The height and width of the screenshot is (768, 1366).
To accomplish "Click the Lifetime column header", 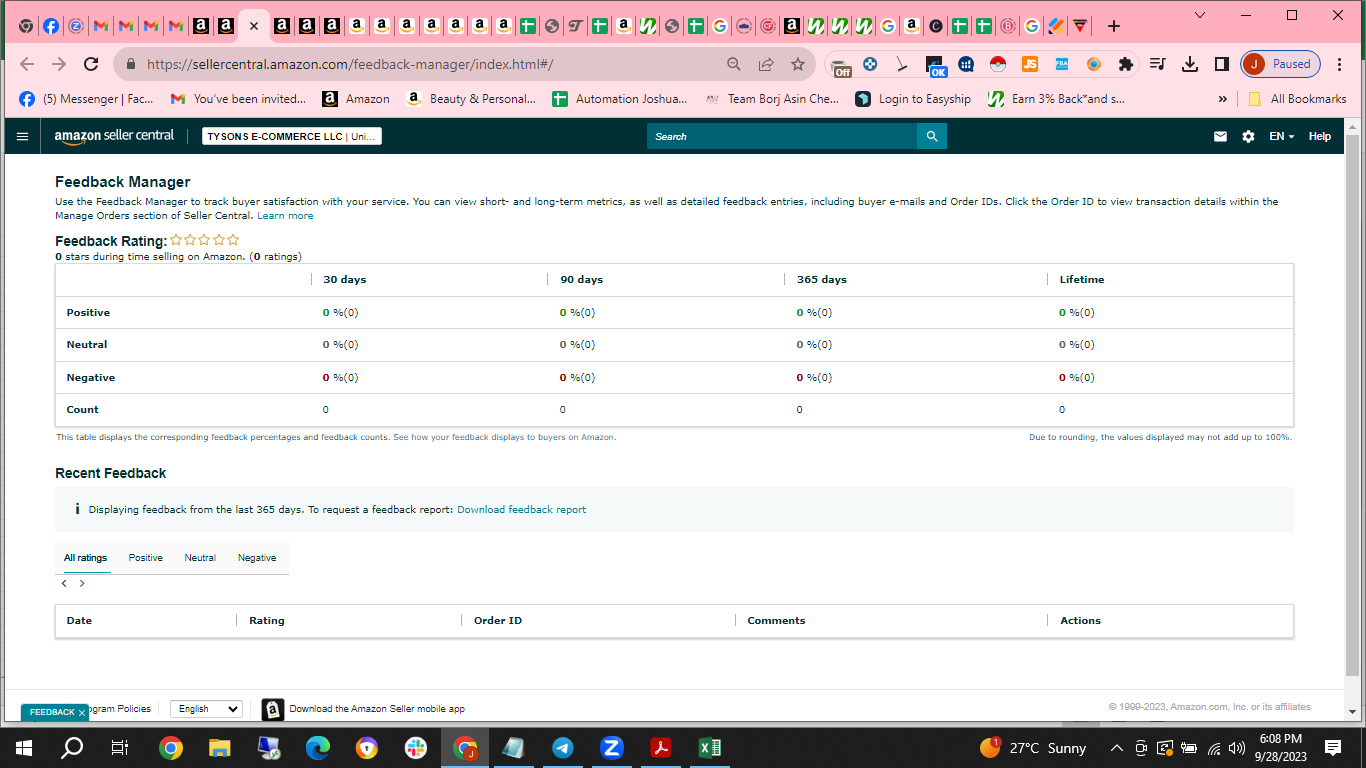I will coord(1082,280).
